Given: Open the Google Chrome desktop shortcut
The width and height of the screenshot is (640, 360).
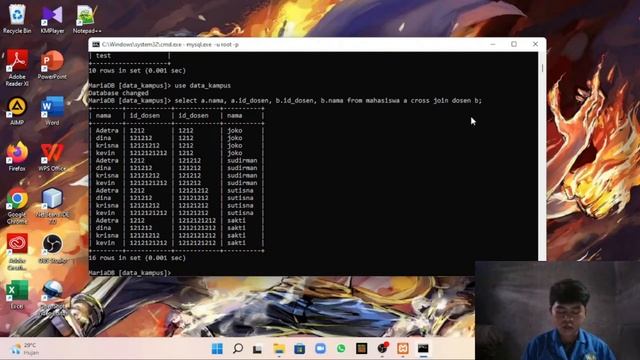Looking at the screenshot, I should (x=17, y=205).
